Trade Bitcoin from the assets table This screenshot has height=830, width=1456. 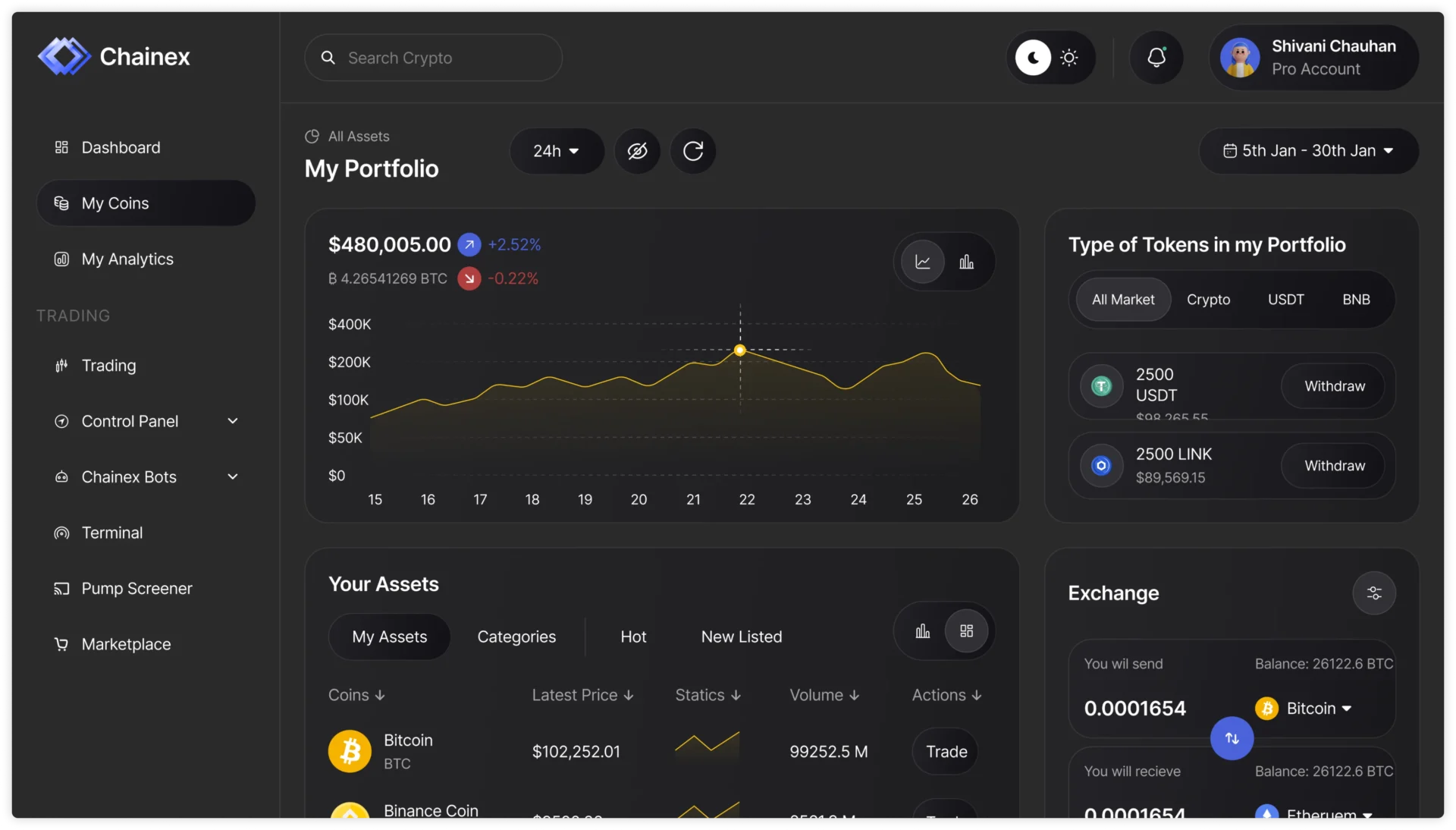(944, 751)
